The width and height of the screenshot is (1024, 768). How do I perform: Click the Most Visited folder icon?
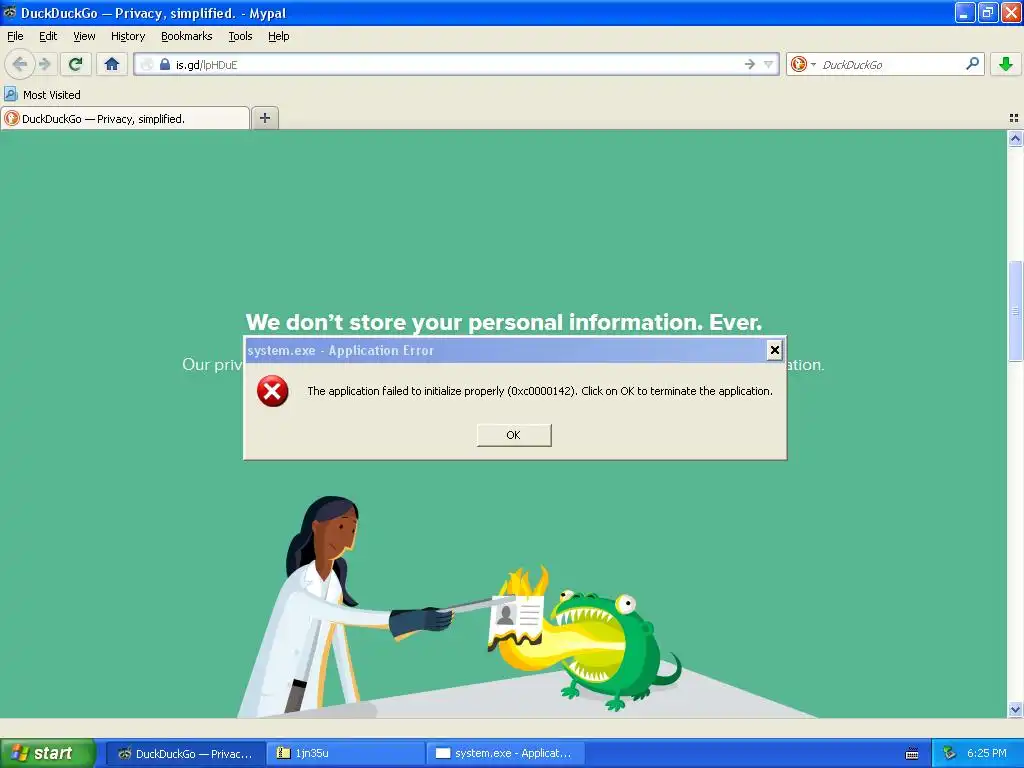pos(10,94)
